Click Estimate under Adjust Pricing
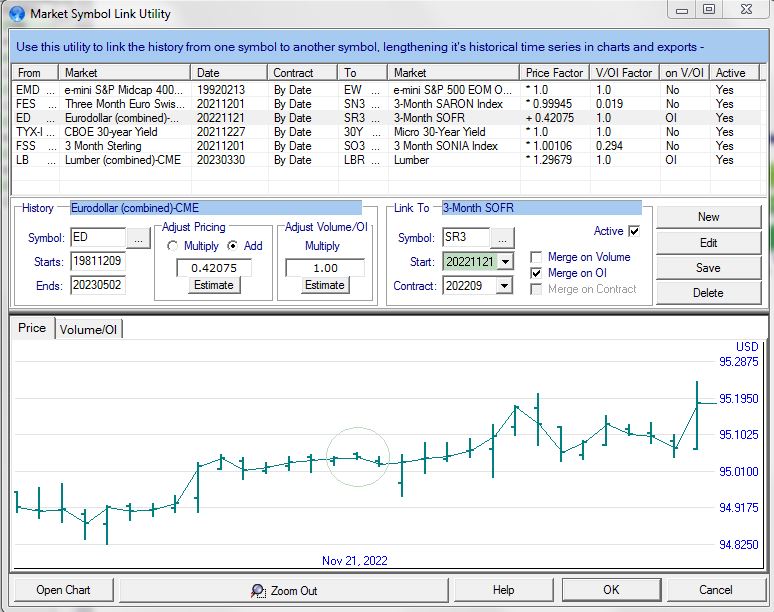 tap(213, 285)
